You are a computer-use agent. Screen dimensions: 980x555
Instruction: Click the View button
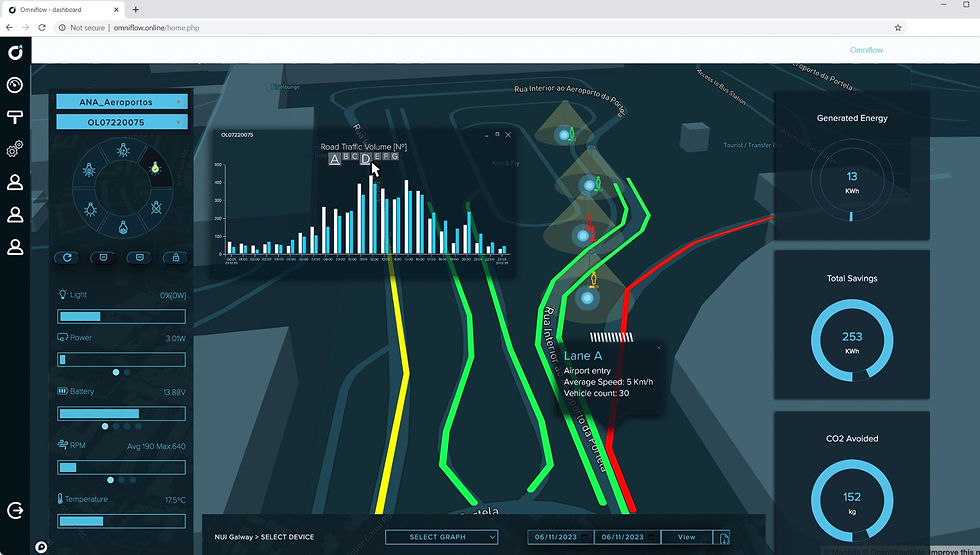click(686, 537)
